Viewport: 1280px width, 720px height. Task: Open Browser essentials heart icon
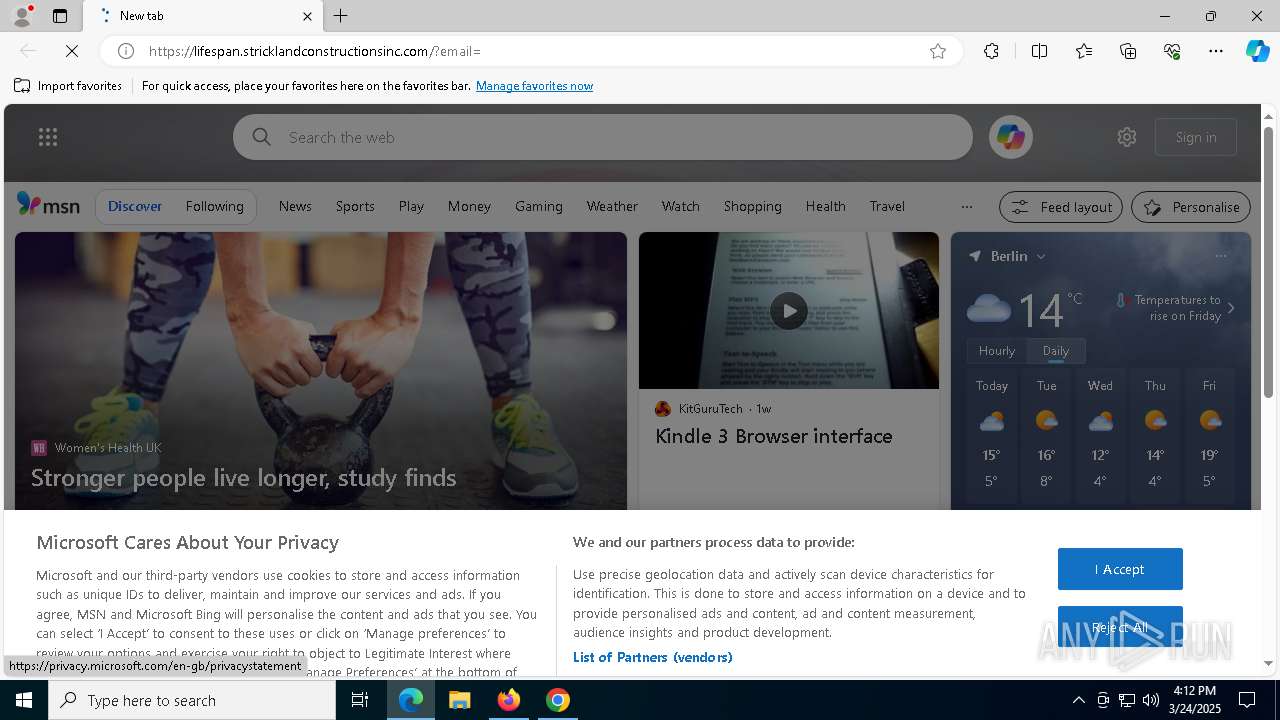pos(1172,51)
